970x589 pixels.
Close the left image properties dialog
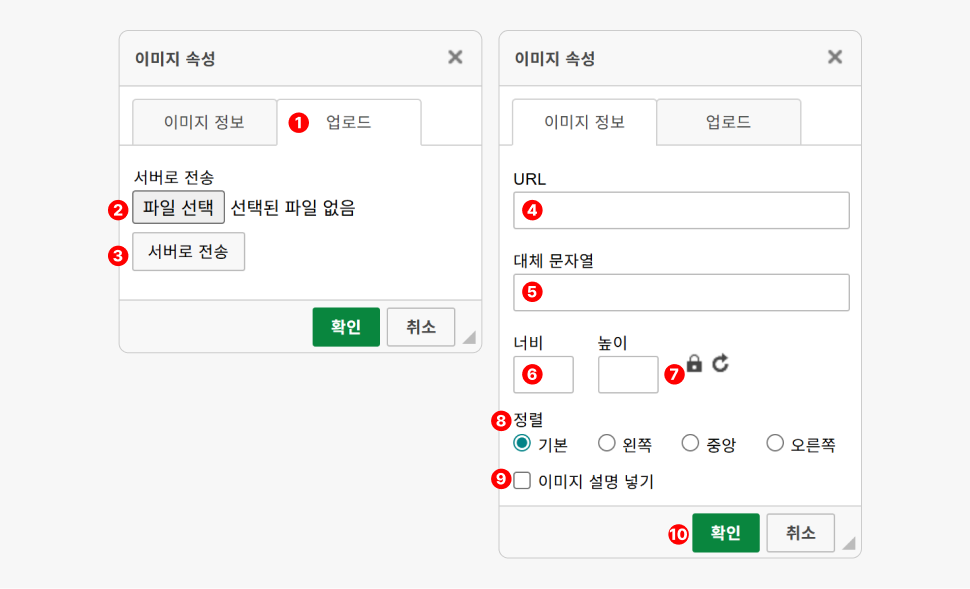pos(455,57)
